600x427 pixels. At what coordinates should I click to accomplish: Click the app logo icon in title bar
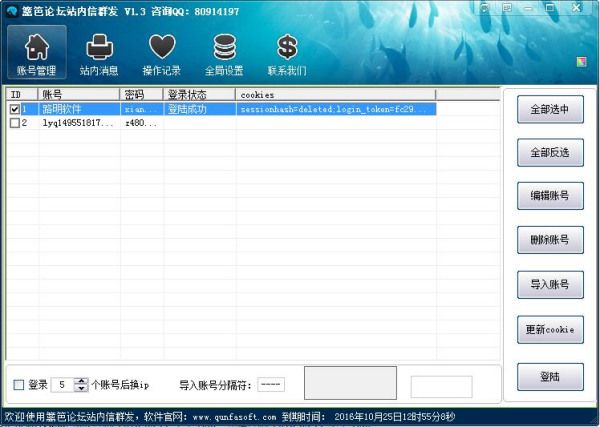click(10, 10)
